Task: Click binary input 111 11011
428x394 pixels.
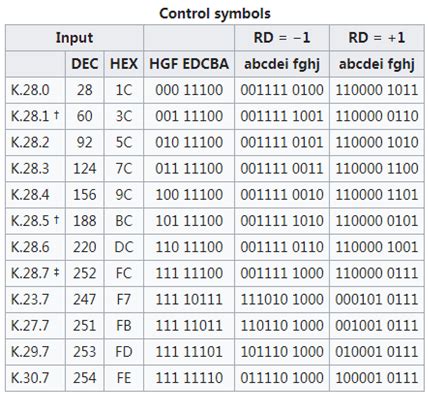Action: (x=189, y=325)
